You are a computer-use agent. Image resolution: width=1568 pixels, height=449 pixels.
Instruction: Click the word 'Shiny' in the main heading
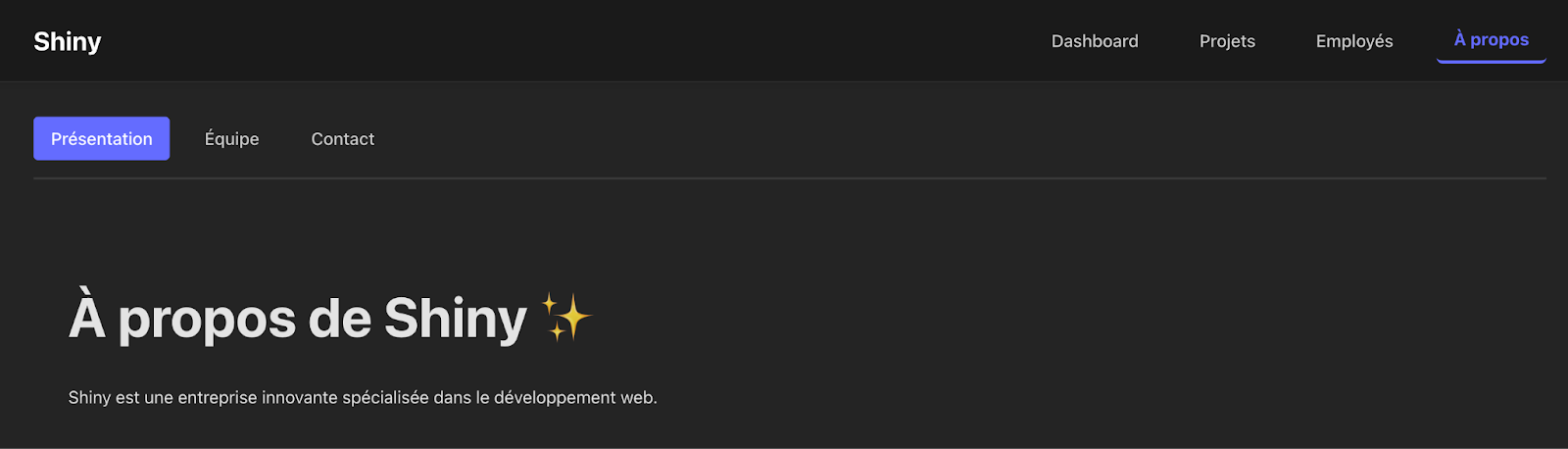pos(455,319)
